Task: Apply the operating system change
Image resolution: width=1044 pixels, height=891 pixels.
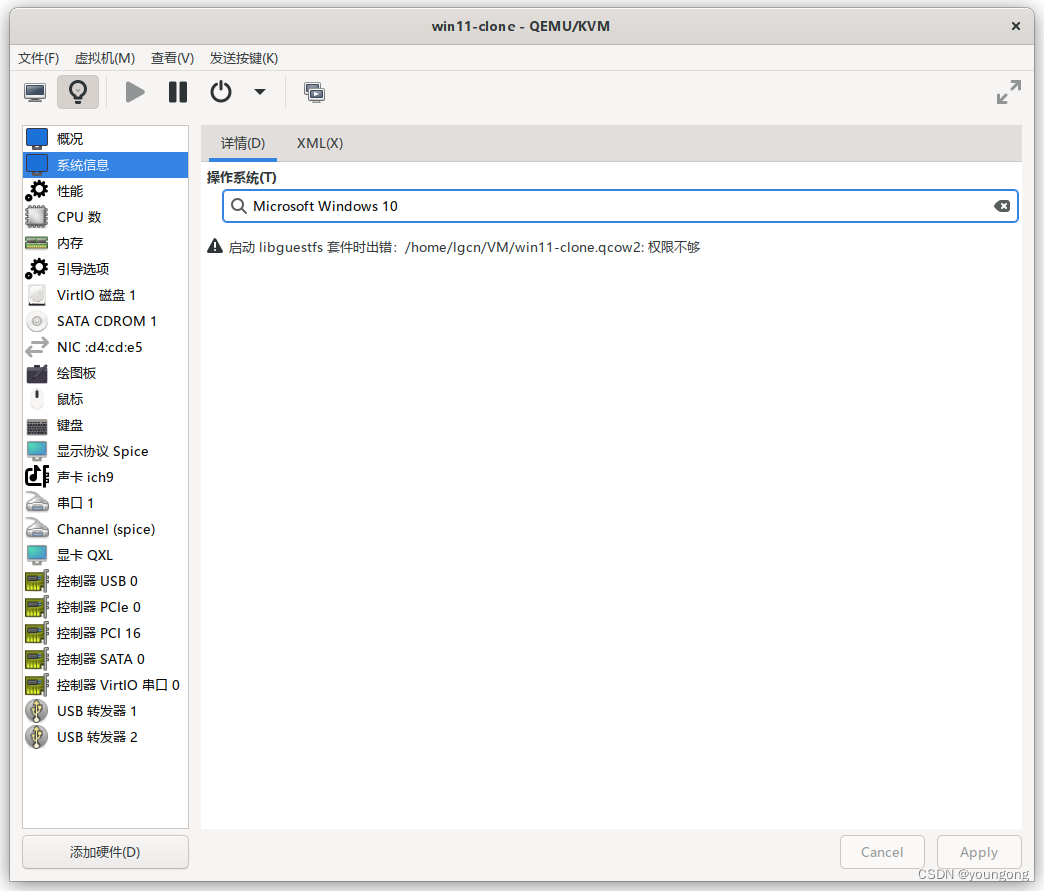Action: point(978,851)
